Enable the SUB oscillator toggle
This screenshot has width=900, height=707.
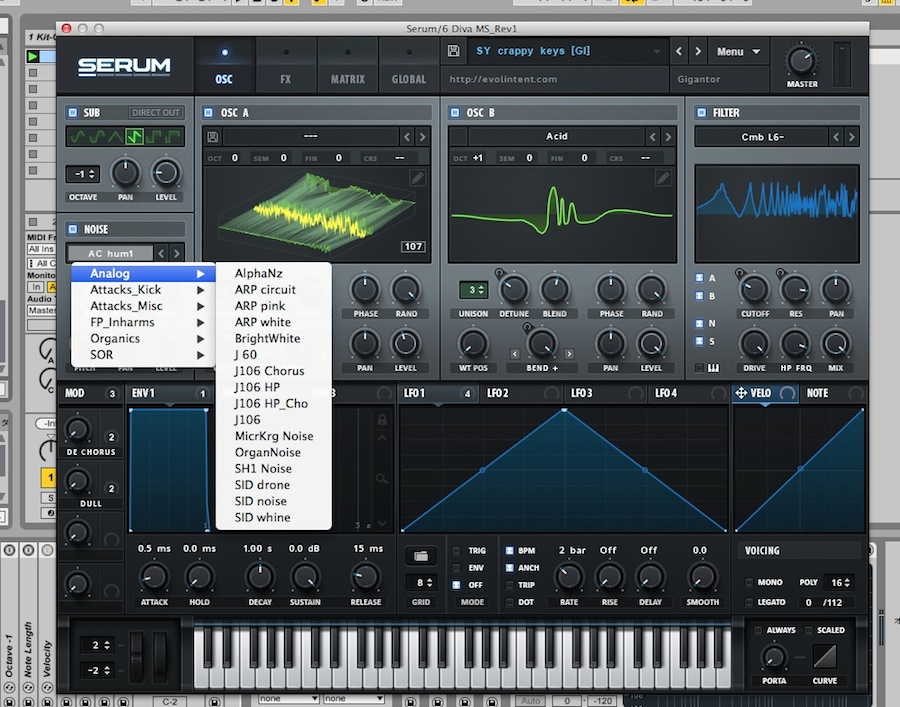click(73, 112)
